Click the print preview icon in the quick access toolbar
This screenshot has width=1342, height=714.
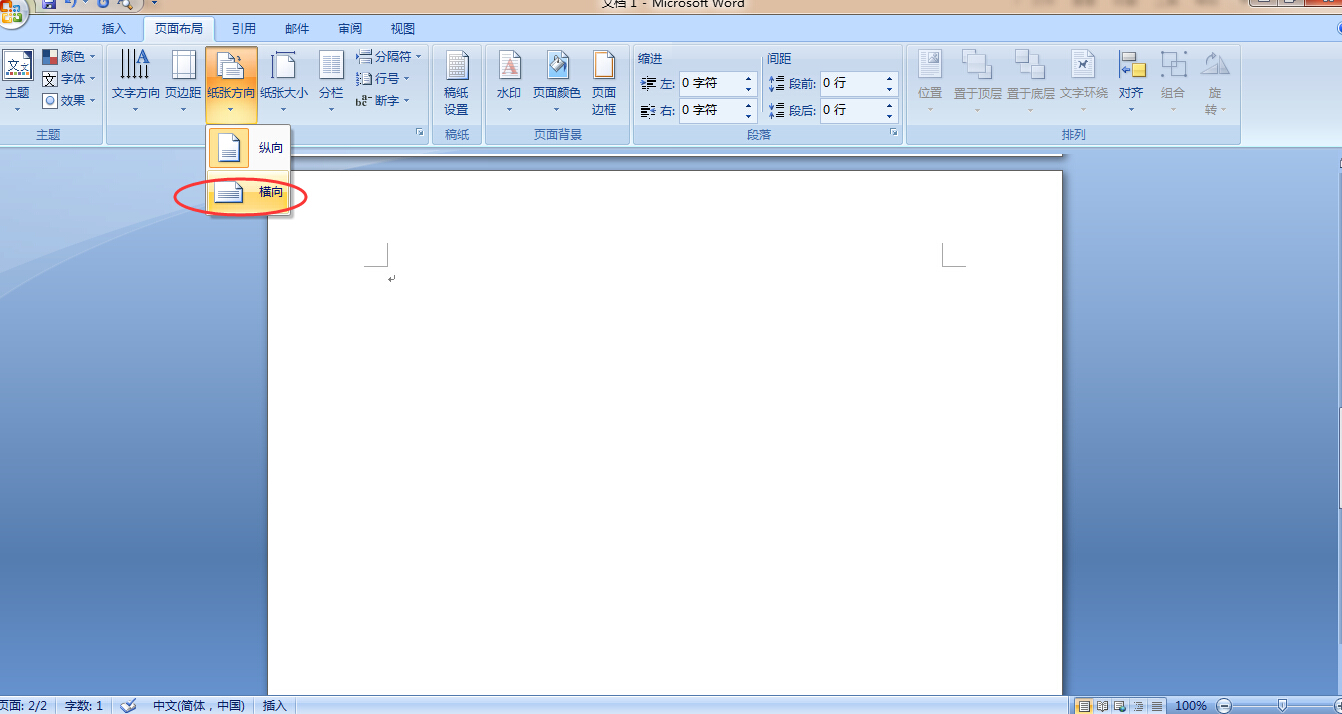(x=125, y=5)
